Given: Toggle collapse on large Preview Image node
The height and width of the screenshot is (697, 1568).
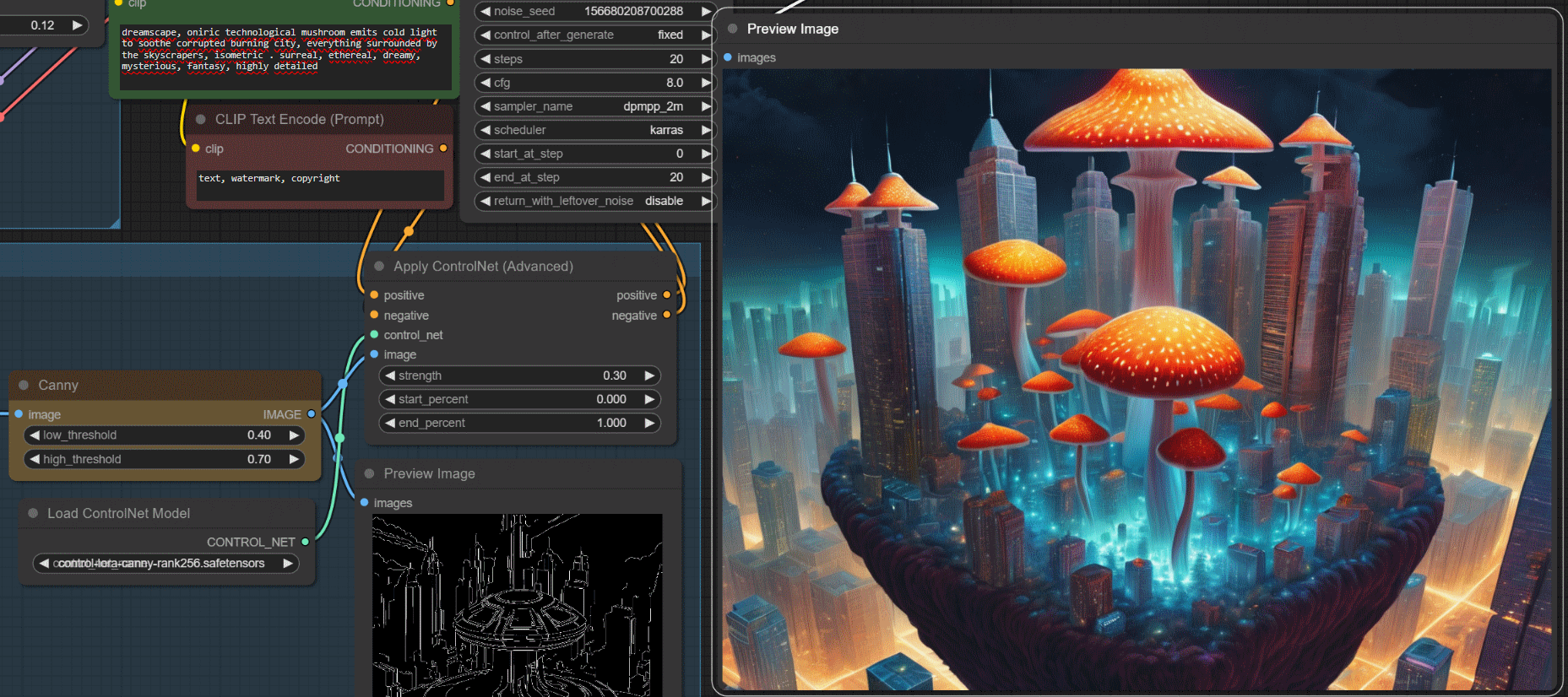Looking at the screenshot, I should [x=732, y=29].
